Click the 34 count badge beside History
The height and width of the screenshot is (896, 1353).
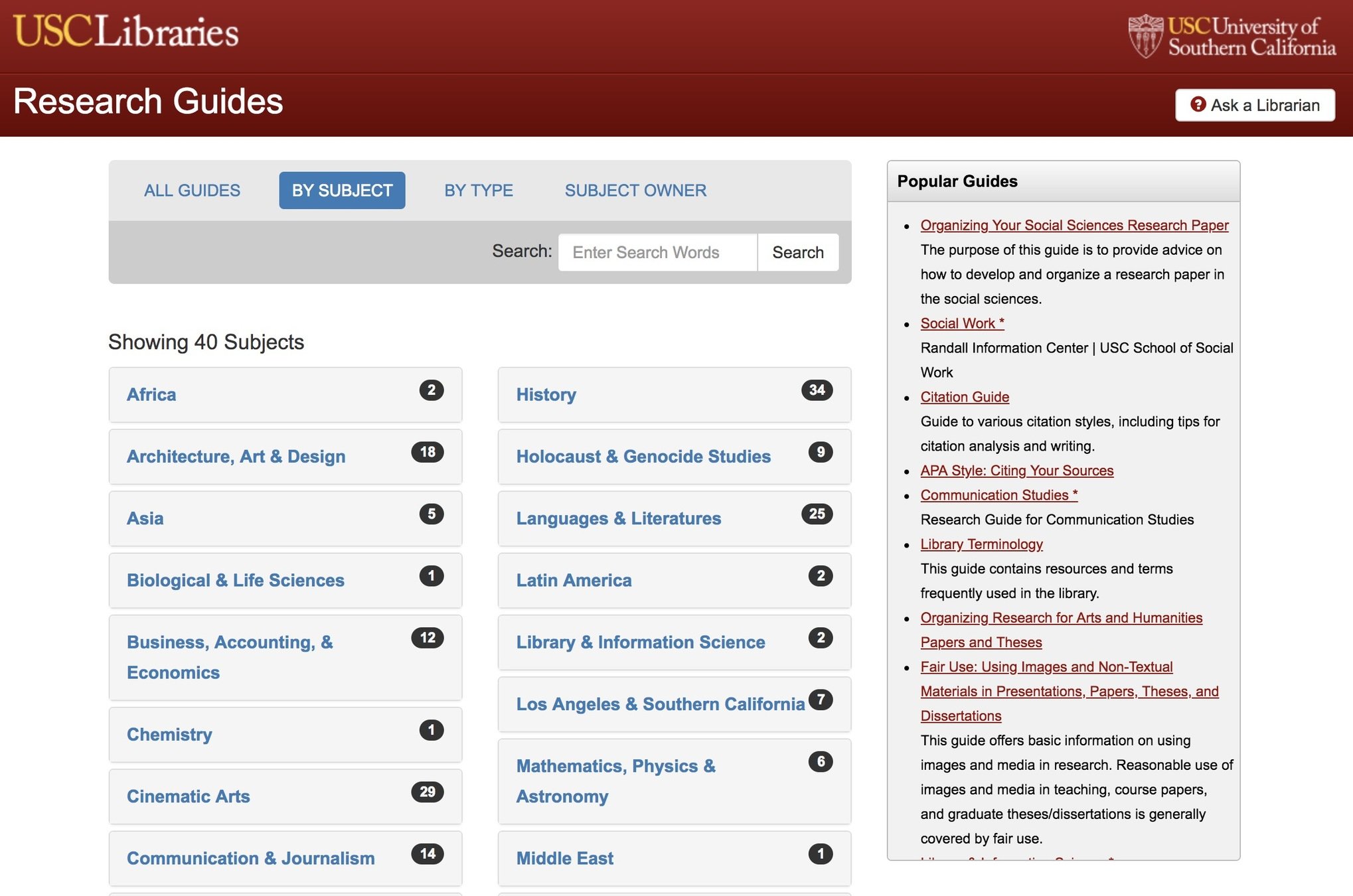pos(817,390)
